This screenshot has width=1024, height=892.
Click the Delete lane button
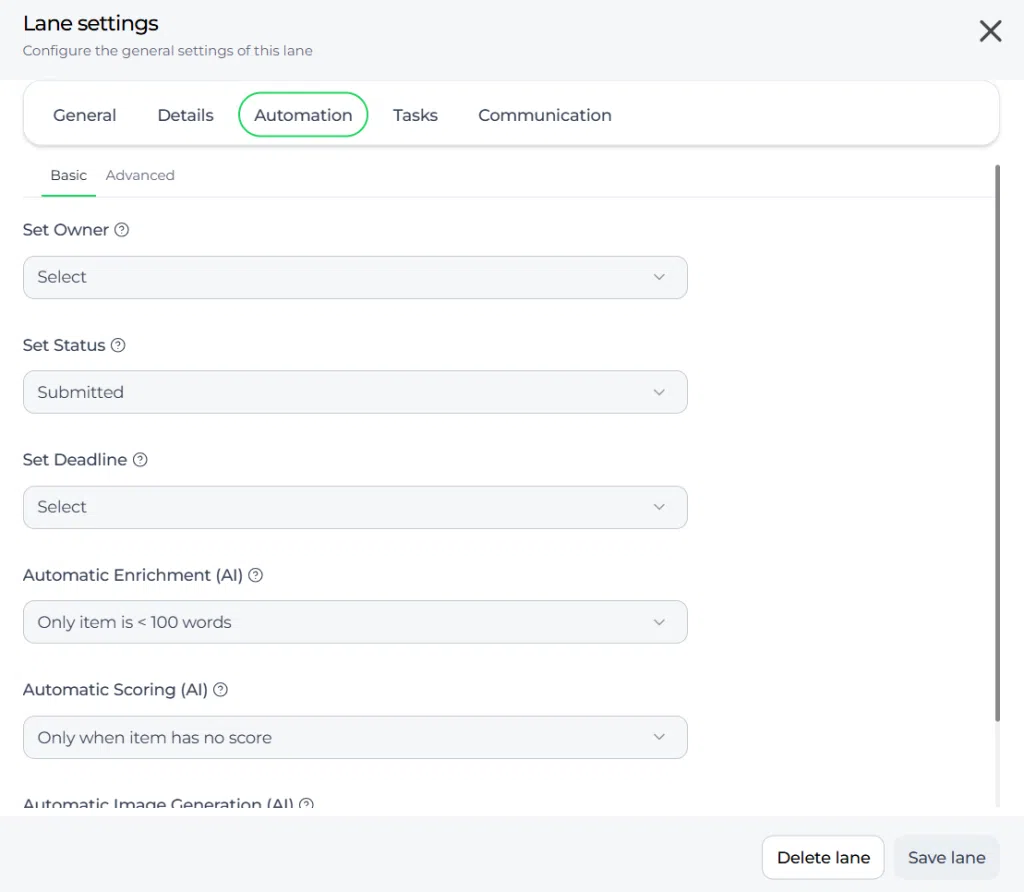[823, 857]
